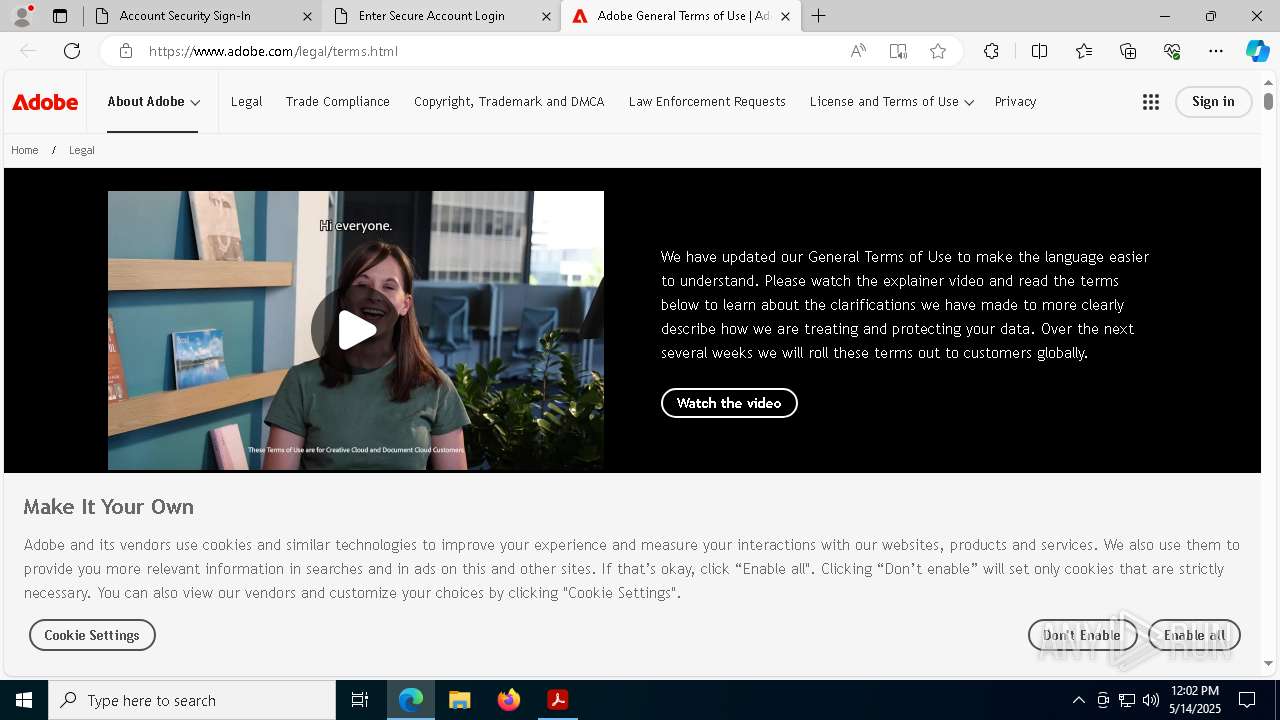This screenshot has height=720, width=1280.
Task: Expand the About Adobe dropdown
Action: point(154,102)
